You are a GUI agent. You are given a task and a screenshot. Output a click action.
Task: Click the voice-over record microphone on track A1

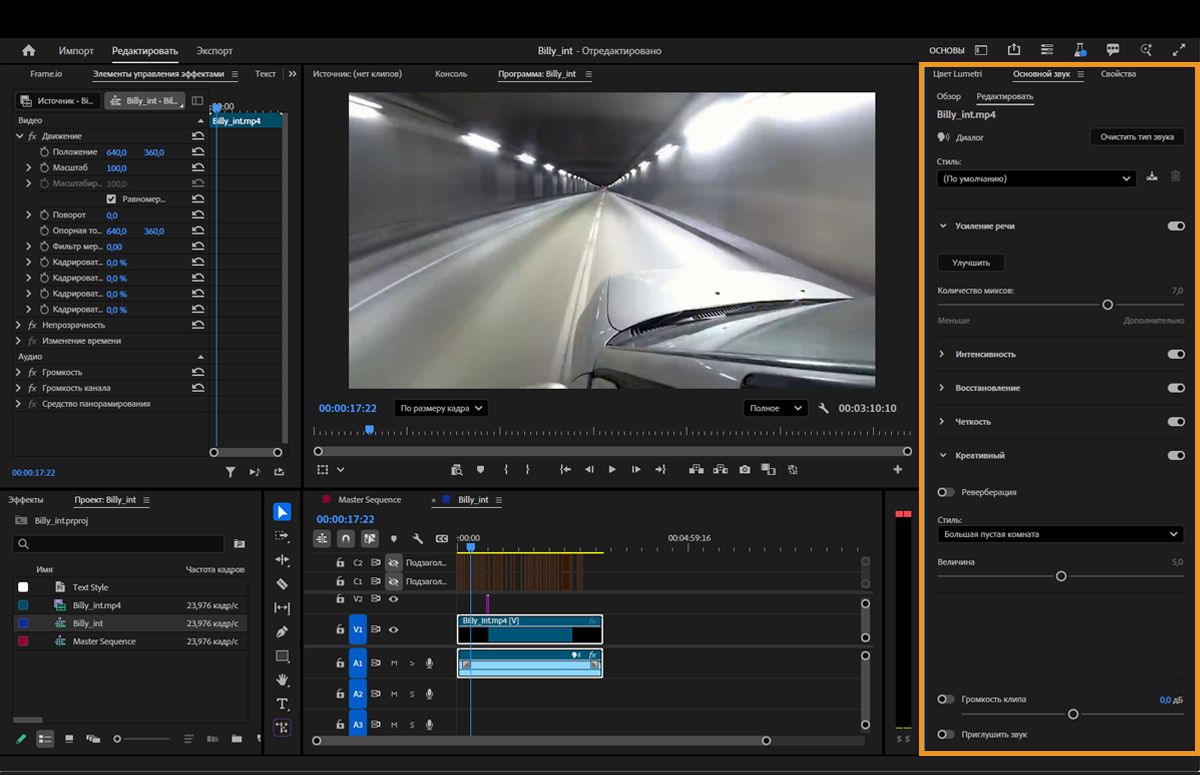point(429,662)
